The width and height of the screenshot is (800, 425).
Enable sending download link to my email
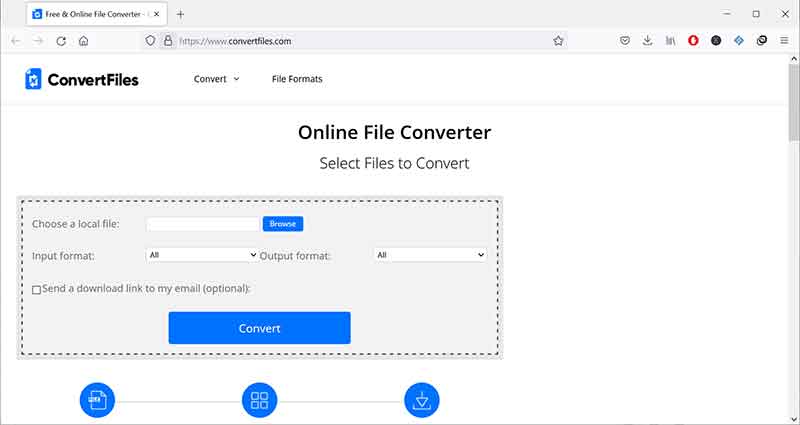click(x=36, y=290)
